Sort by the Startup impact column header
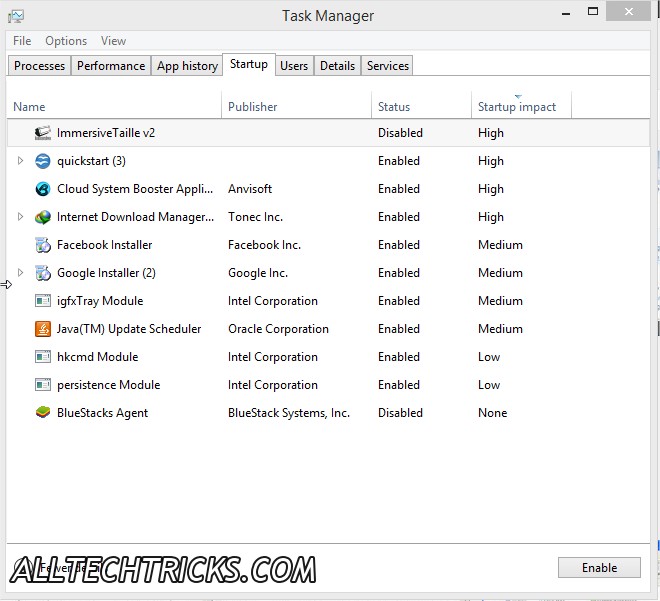Image resolution: width=660 pixels, height=601 pixels. pos(521,106)
